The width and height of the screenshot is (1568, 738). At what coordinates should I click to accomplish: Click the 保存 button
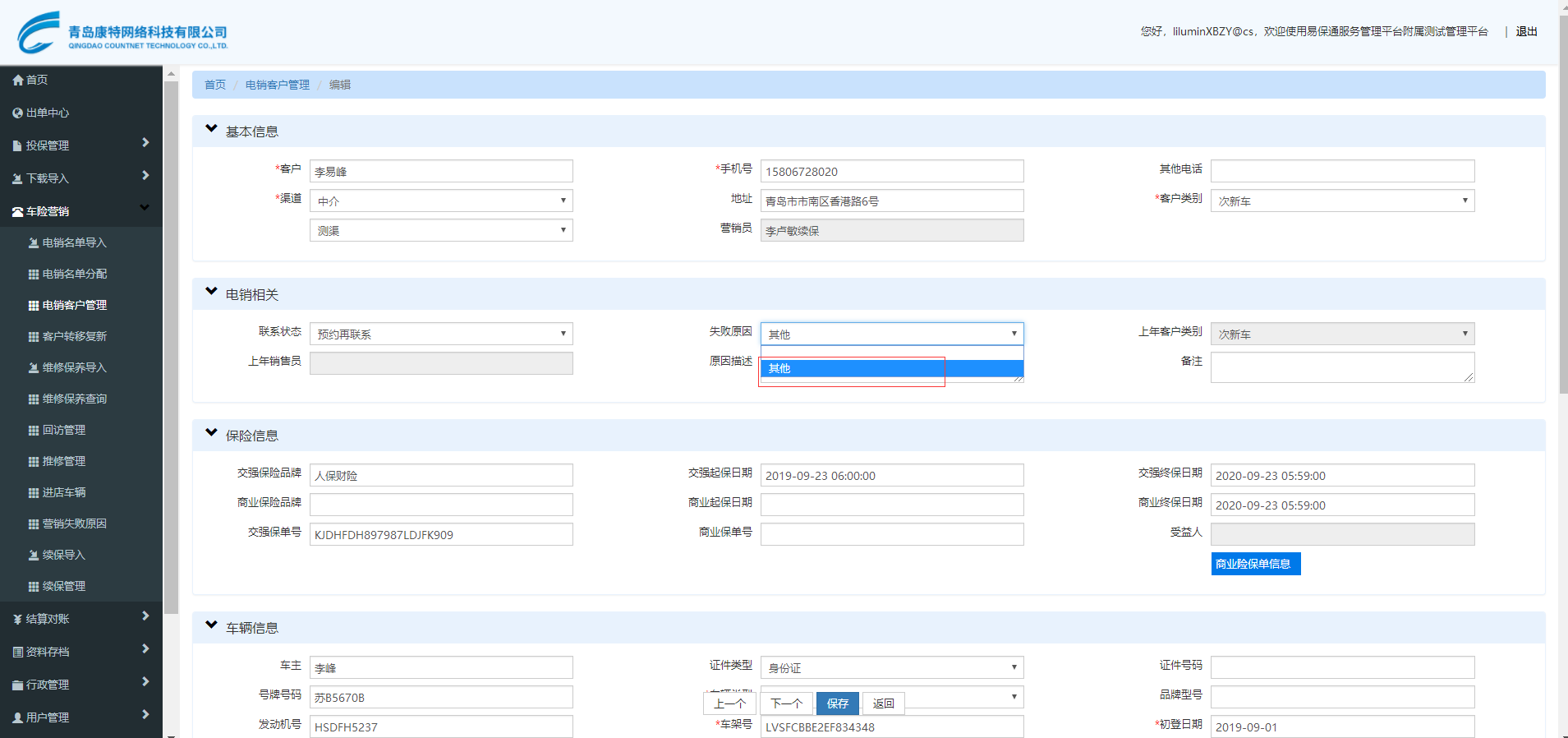point(837,703)
